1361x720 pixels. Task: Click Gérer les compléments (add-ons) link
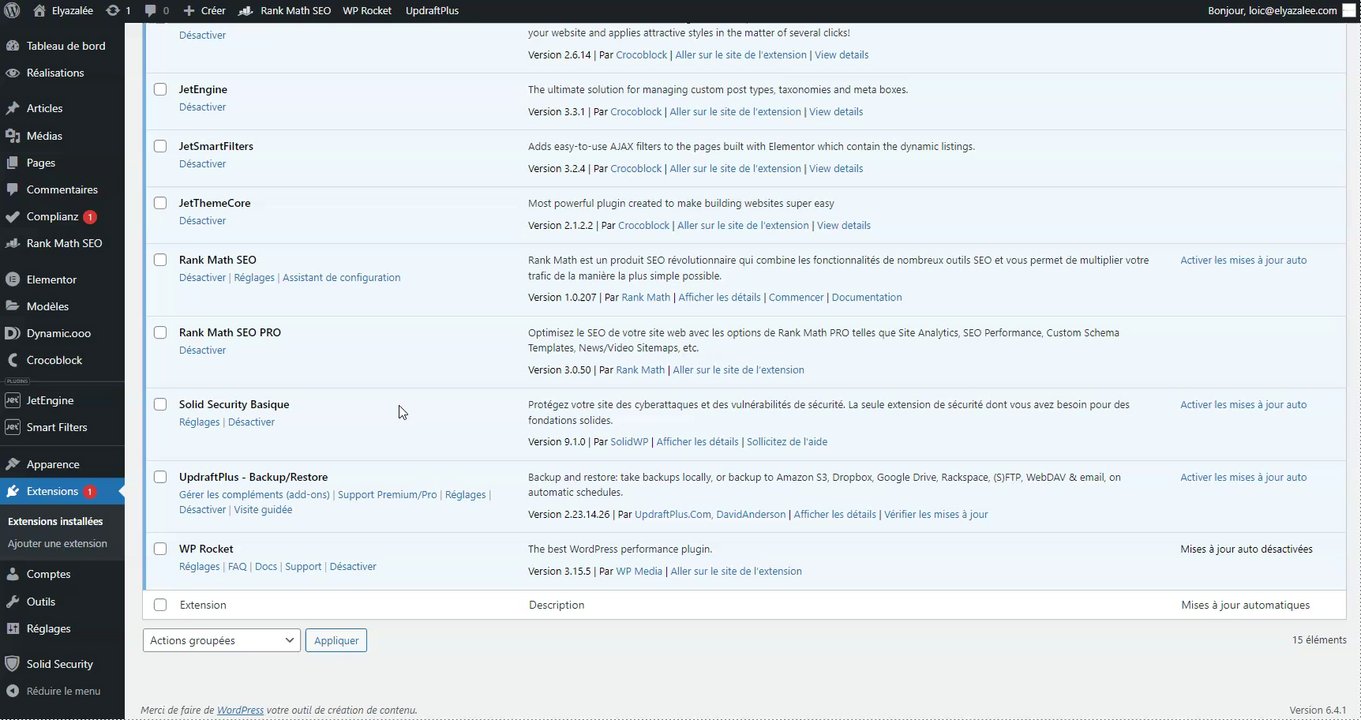pos(254,495)
